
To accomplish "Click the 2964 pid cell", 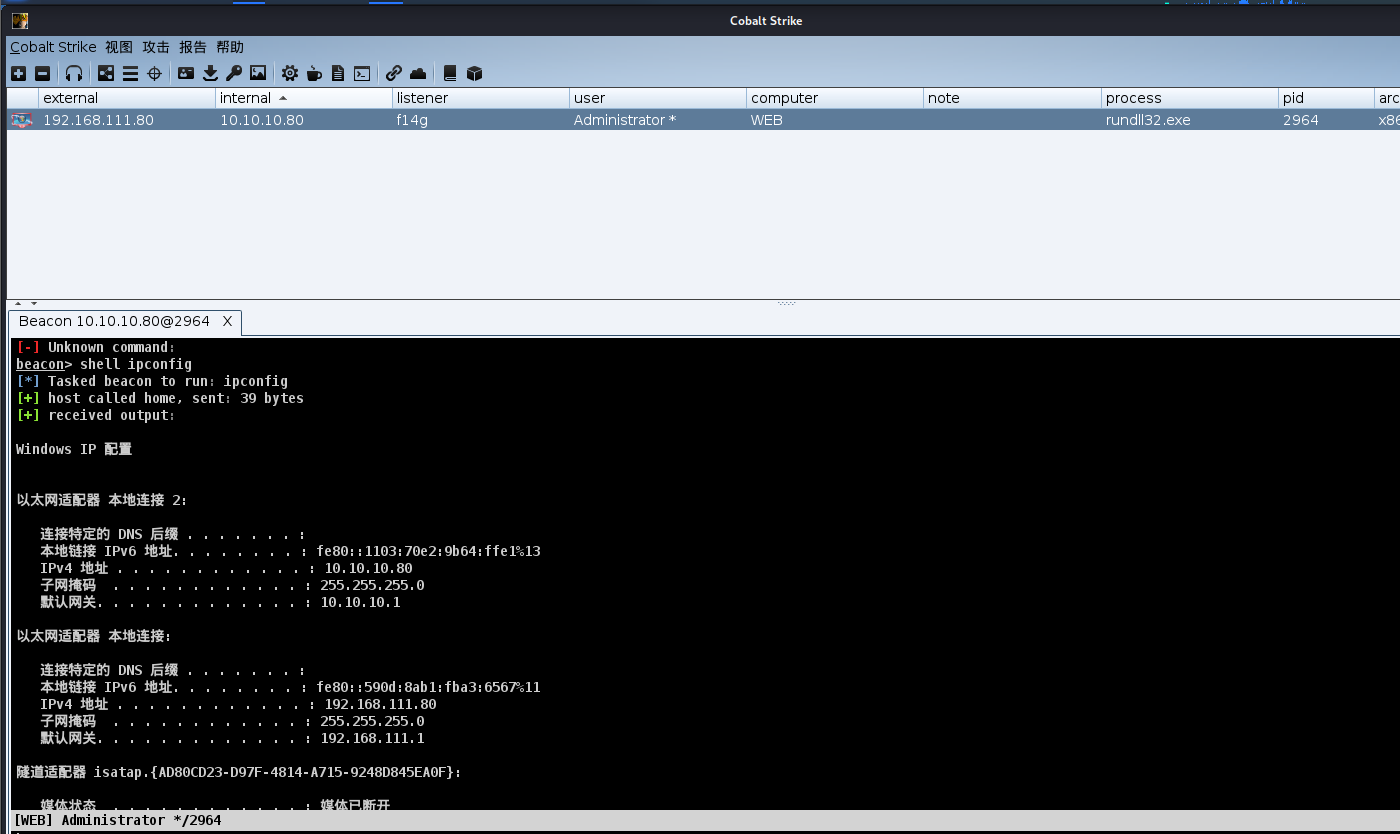I will pos(1326,120).
